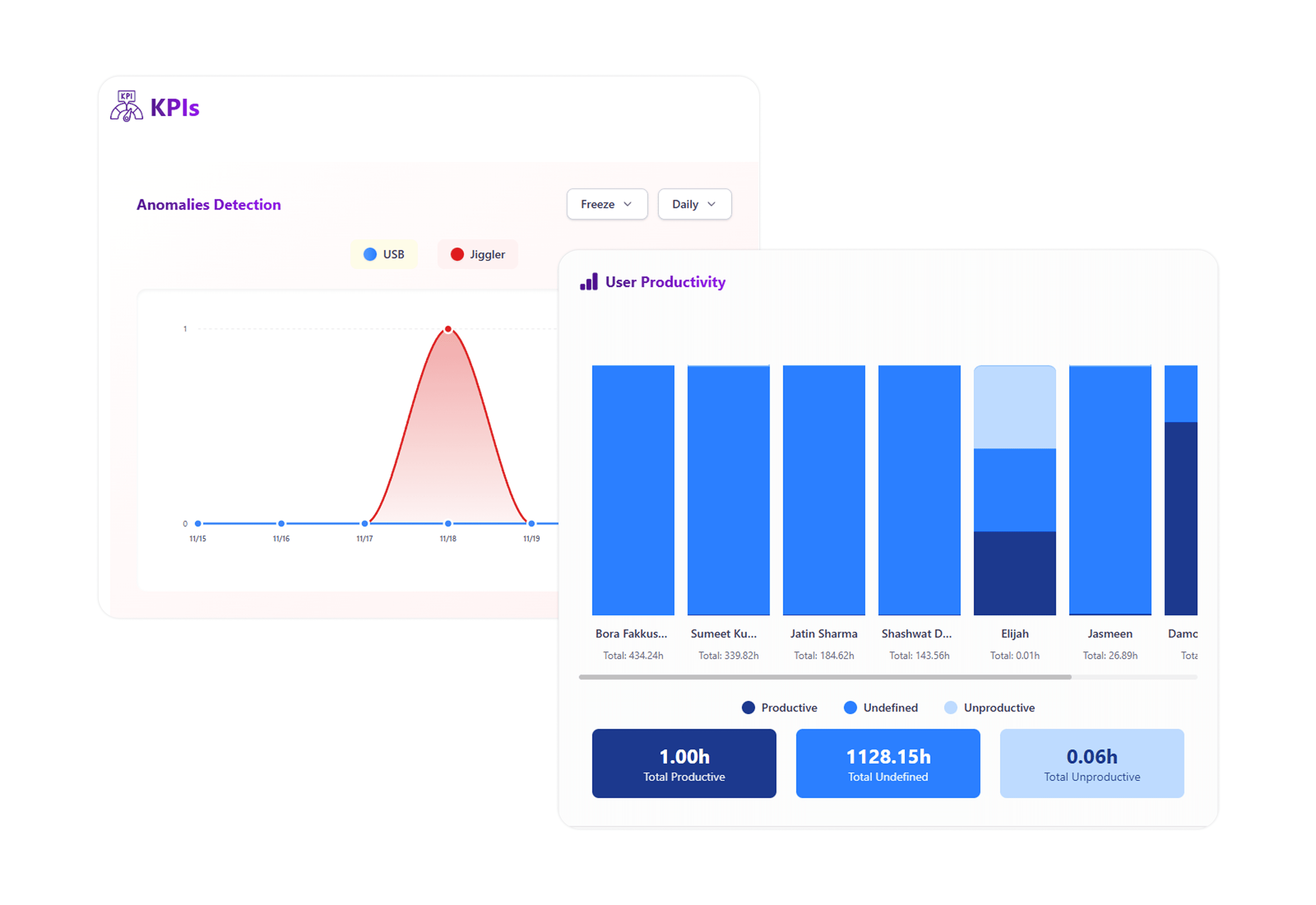Click the Freeze dropdown chevron
This screenshot has width=1316, height=905.
(x=628, y=204)
